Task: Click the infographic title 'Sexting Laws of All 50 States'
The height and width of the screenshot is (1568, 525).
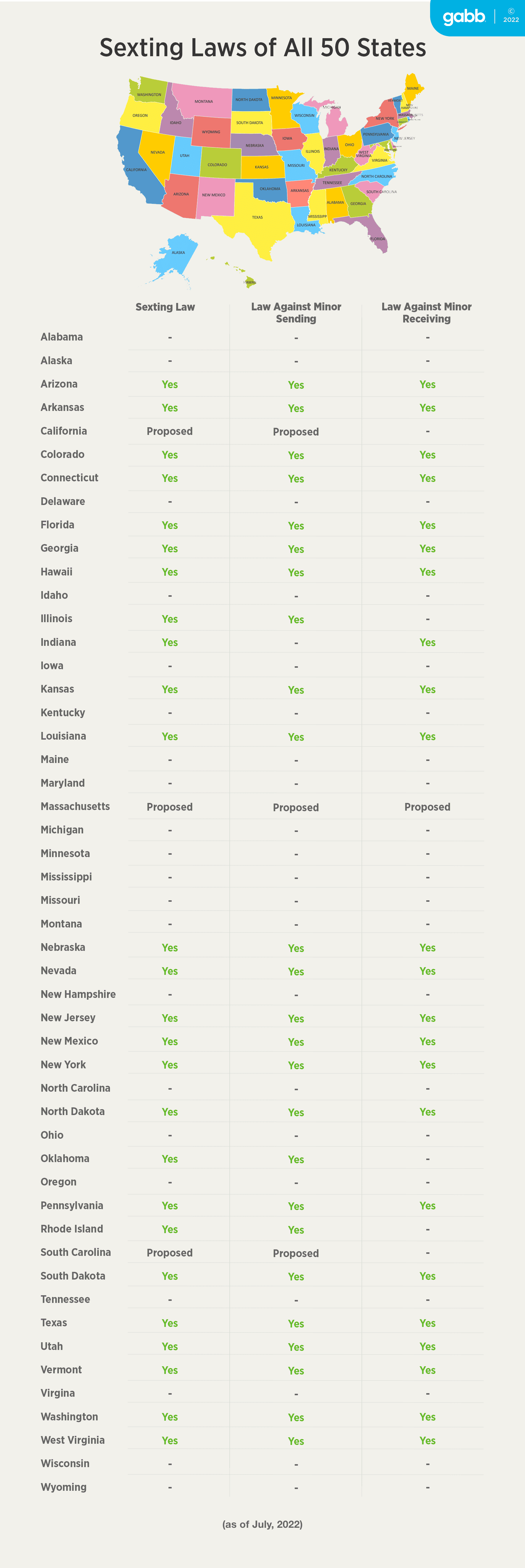Action: point(262,47)
